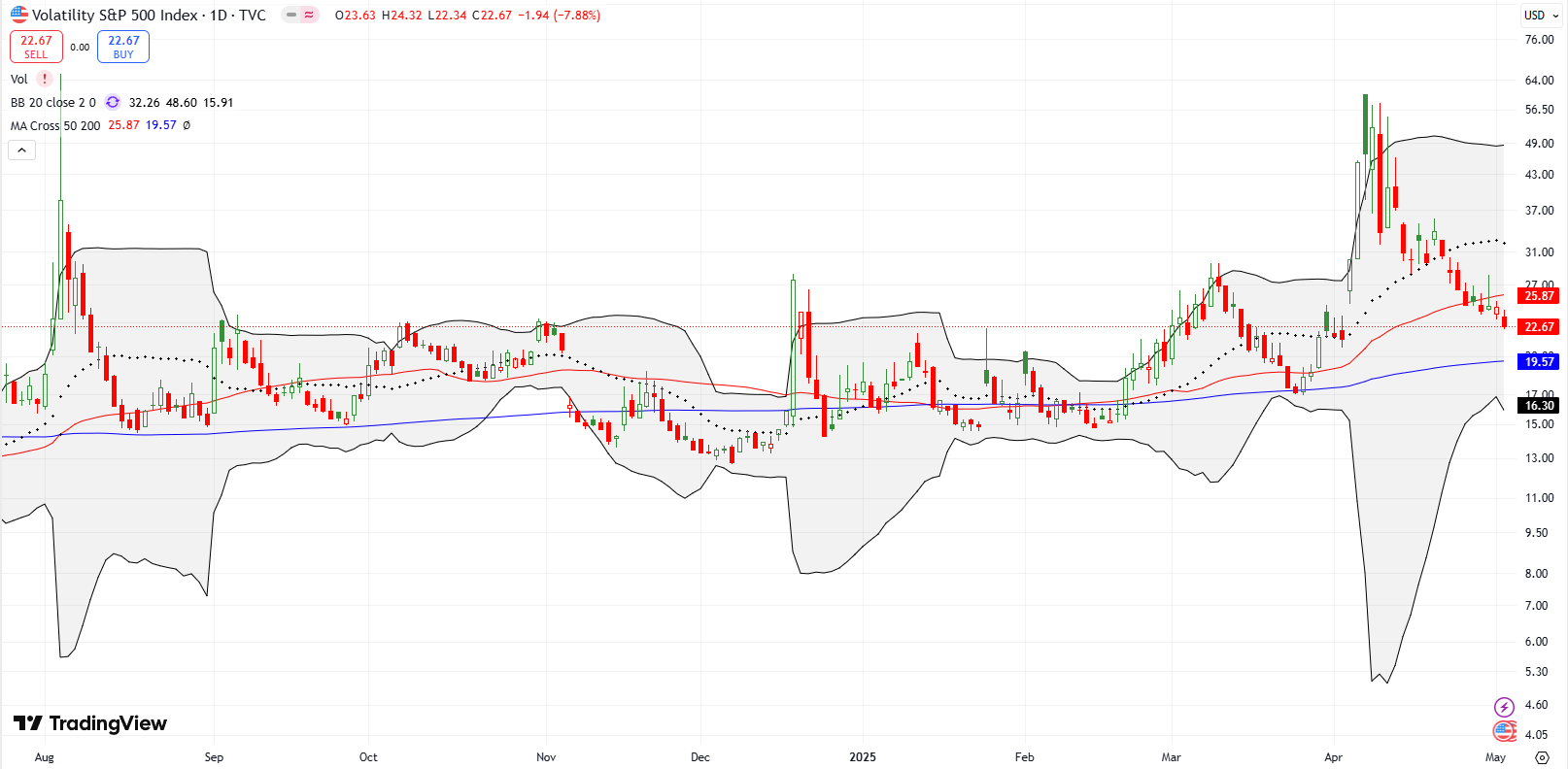The width and height of the screenshot is (1568, 769).
Task: Click 7.00 on the price scale
Action: click(x=1536, y=606)
